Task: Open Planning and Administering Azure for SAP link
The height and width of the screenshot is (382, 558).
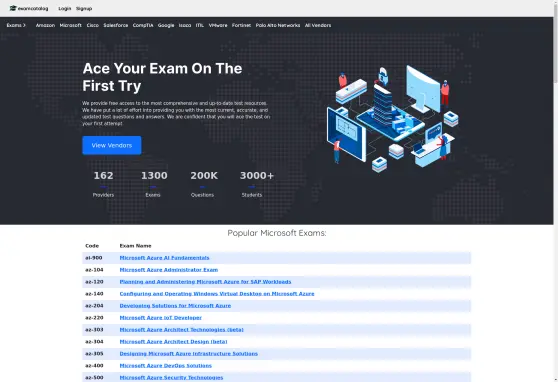Action: tap(205, 282)
